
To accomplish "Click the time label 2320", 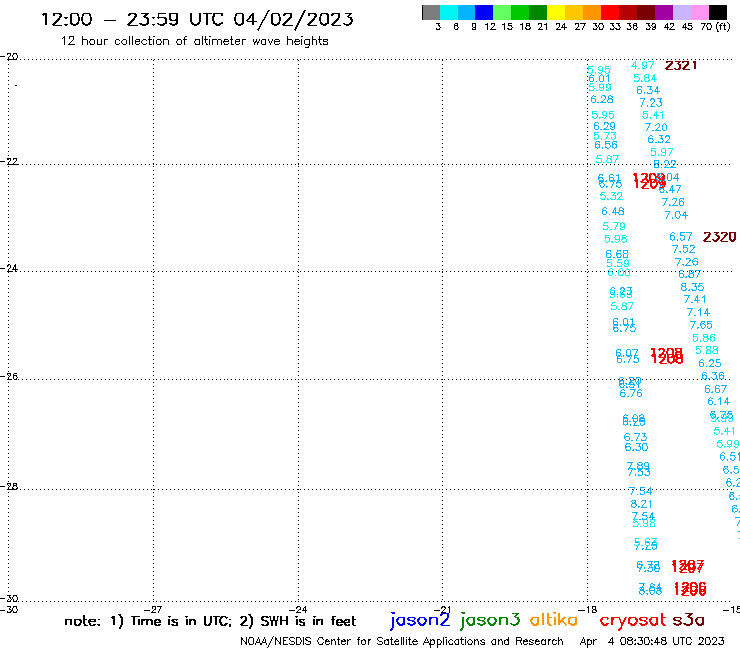I will 719,237.
